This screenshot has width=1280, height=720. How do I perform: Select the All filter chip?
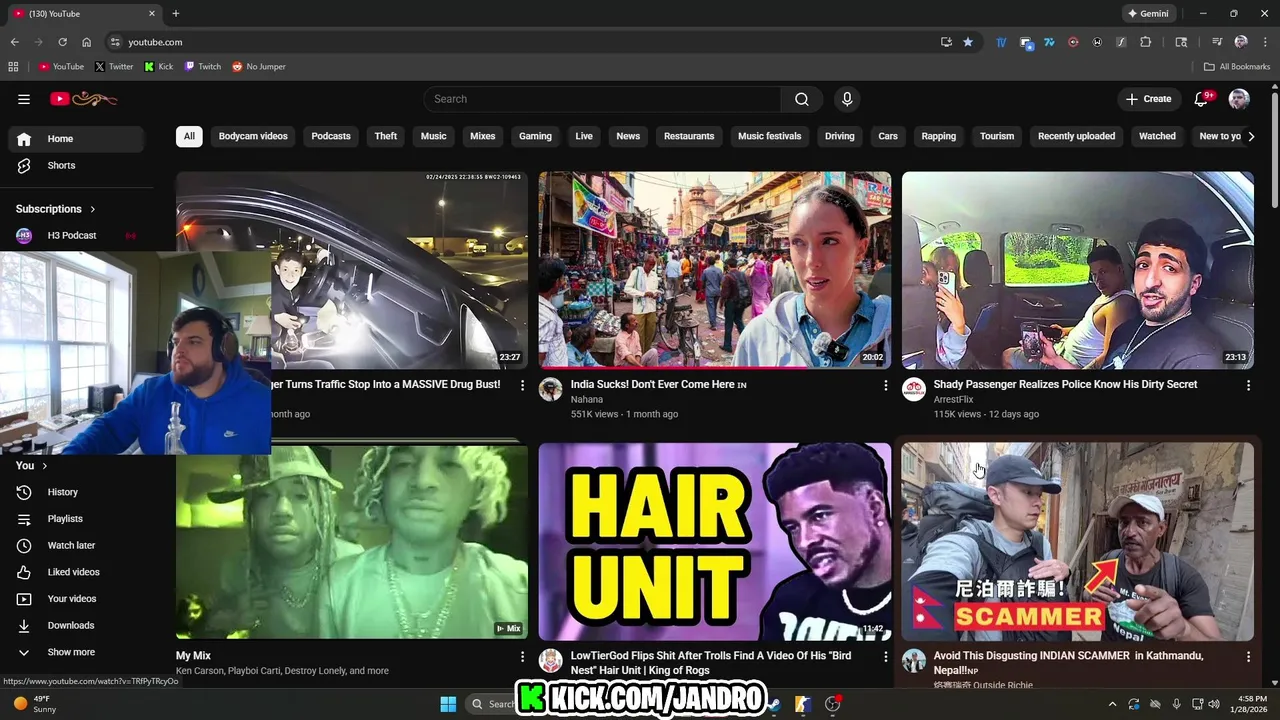tap(189, 136)
